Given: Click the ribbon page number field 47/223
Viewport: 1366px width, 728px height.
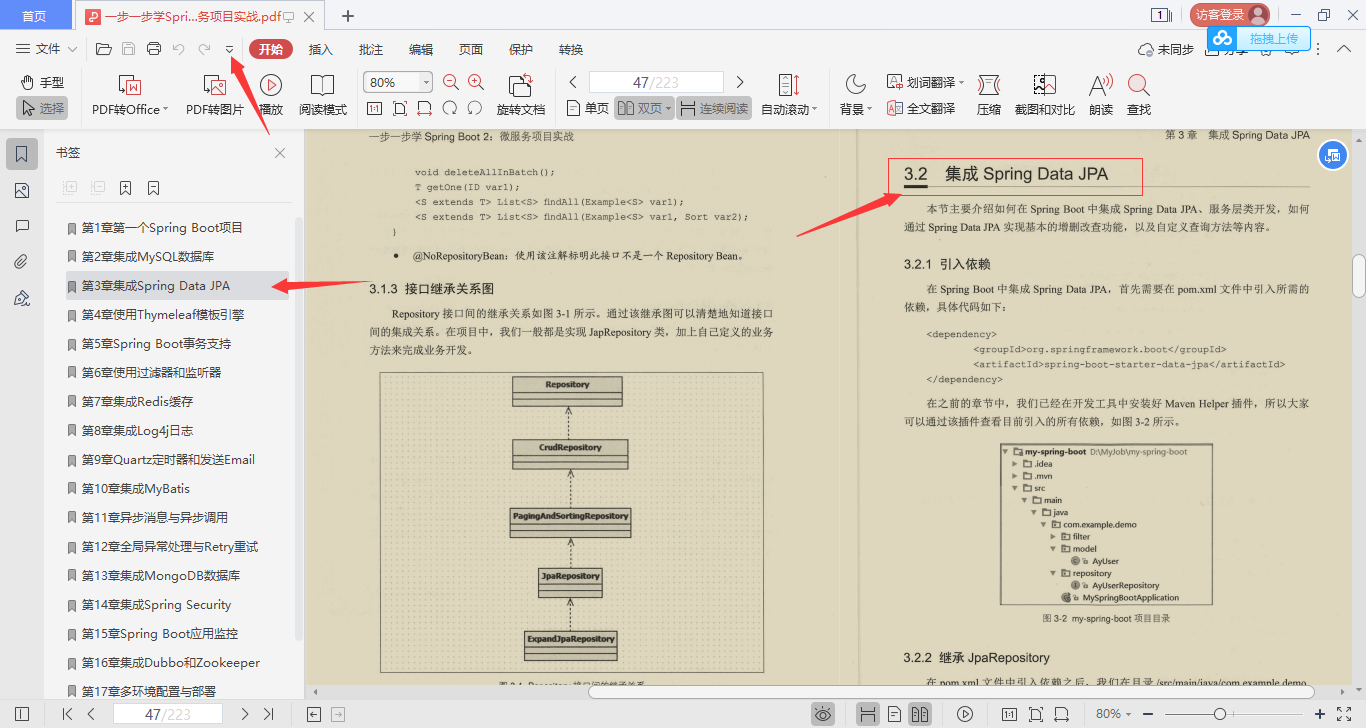Looking at the screenshot, I should 656,82.
